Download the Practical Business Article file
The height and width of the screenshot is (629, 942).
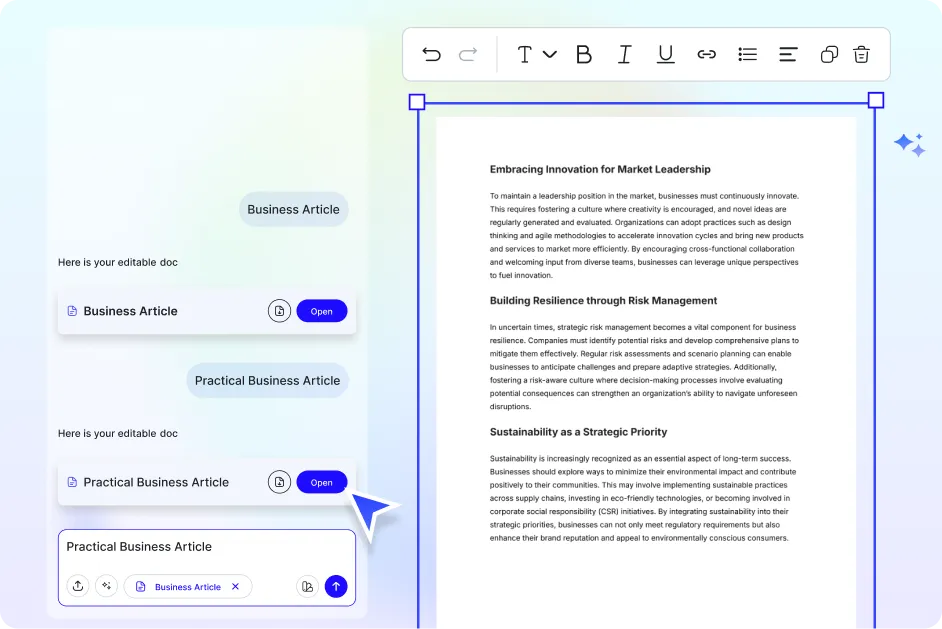pos(279,482)
